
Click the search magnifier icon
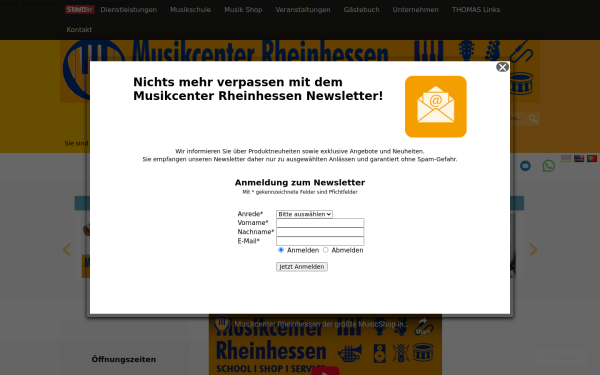pos(533,119)
